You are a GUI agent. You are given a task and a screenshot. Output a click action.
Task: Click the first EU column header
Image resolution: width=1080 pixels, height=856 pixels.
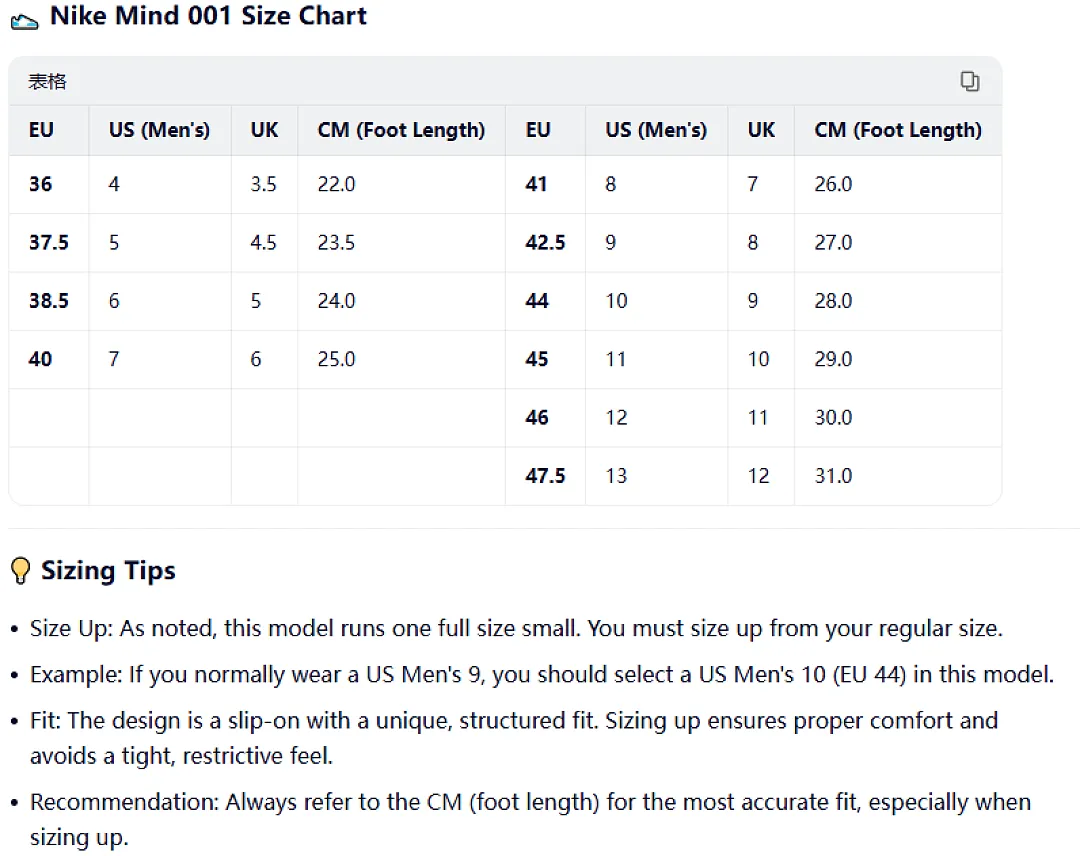pos(41,129)
